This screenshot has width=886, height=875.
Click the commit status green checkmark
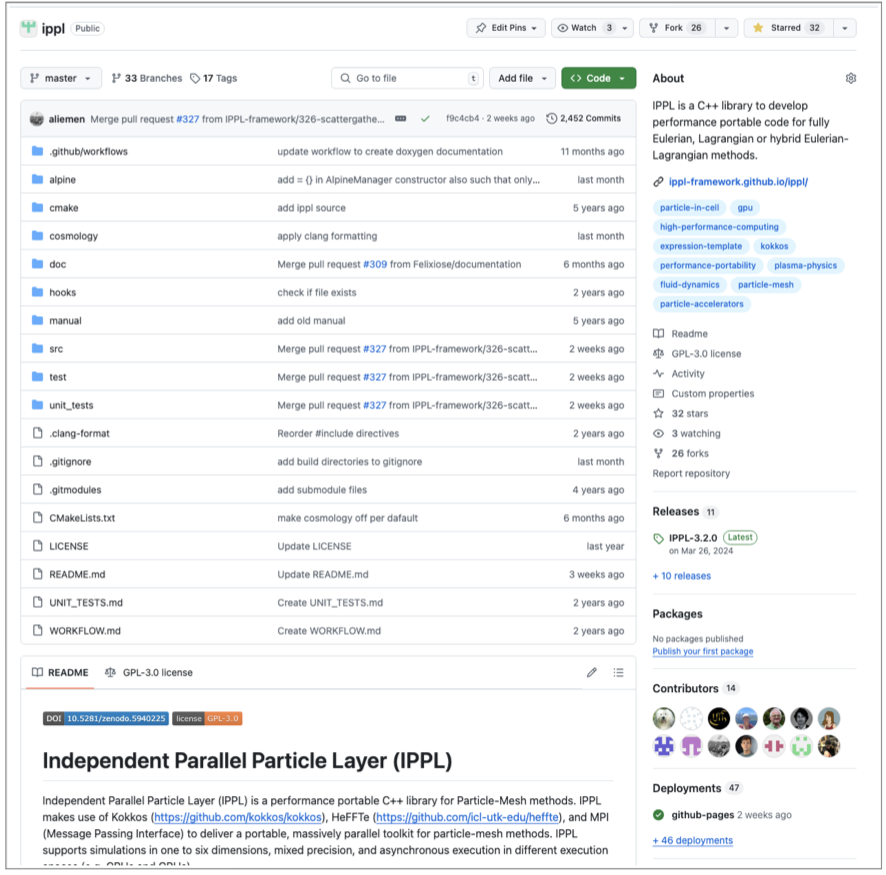coord(425,118)
